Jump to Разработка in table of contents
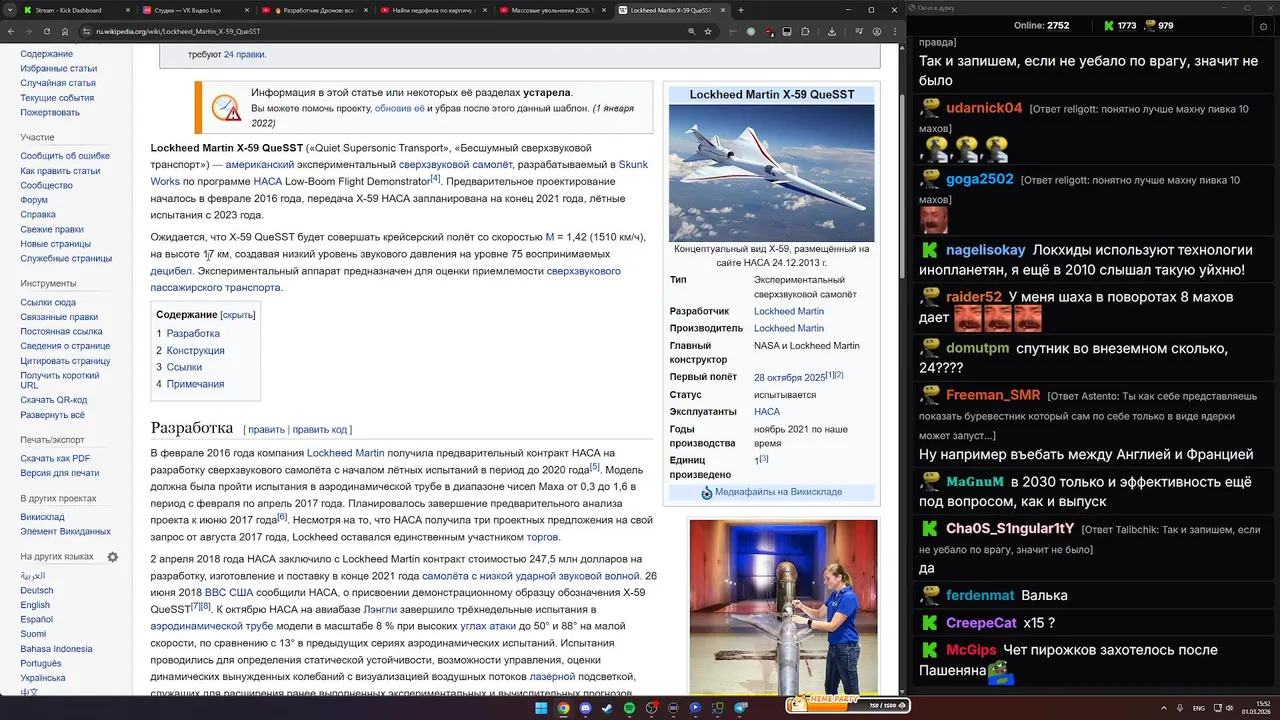This screenshot has width=1280, height=720. tap(193, 334)
